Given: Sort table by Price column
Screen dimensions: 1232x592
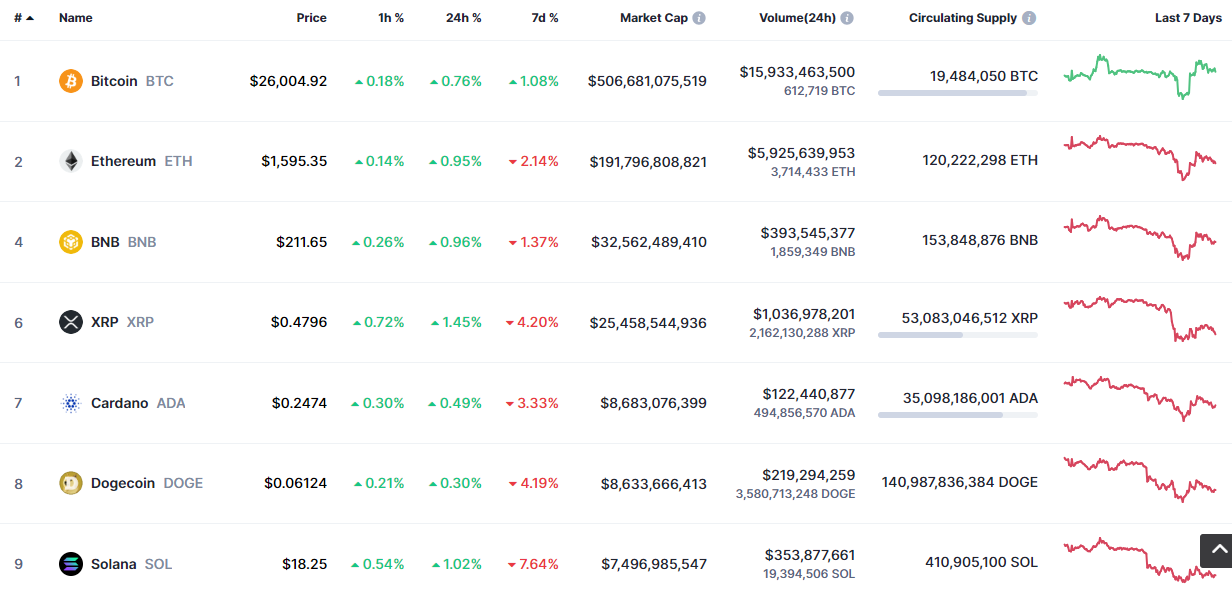Looking at the screenshot, I should [x=311, y=18].
